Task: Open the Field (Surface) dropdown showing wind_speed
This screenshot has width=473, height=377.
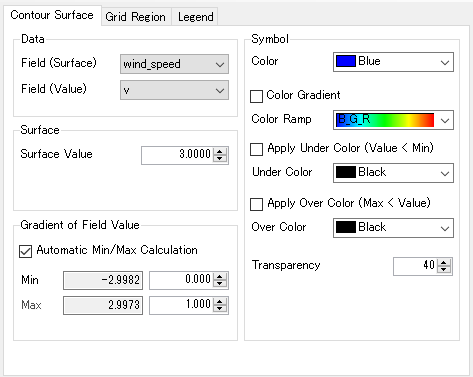Action: (174, 64)
